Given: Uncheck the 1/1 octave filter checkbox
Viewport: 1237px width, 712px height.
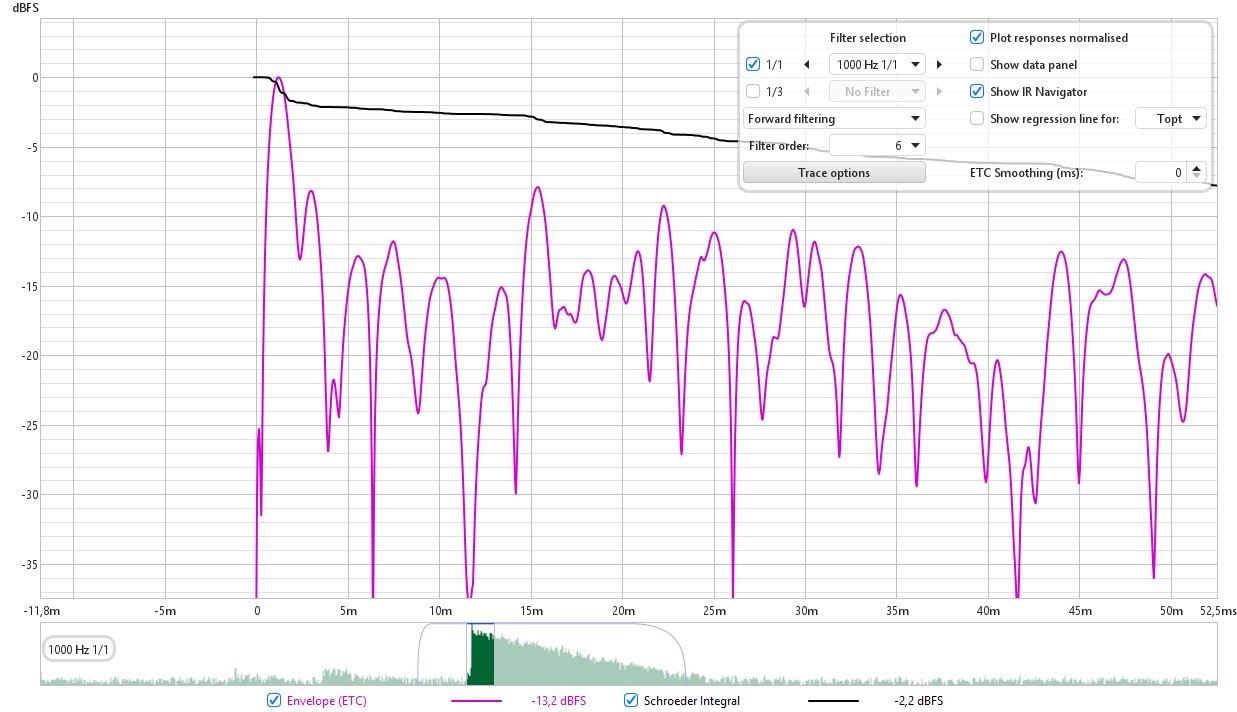Looking at the screenshot, I should [x=753, y=65].
